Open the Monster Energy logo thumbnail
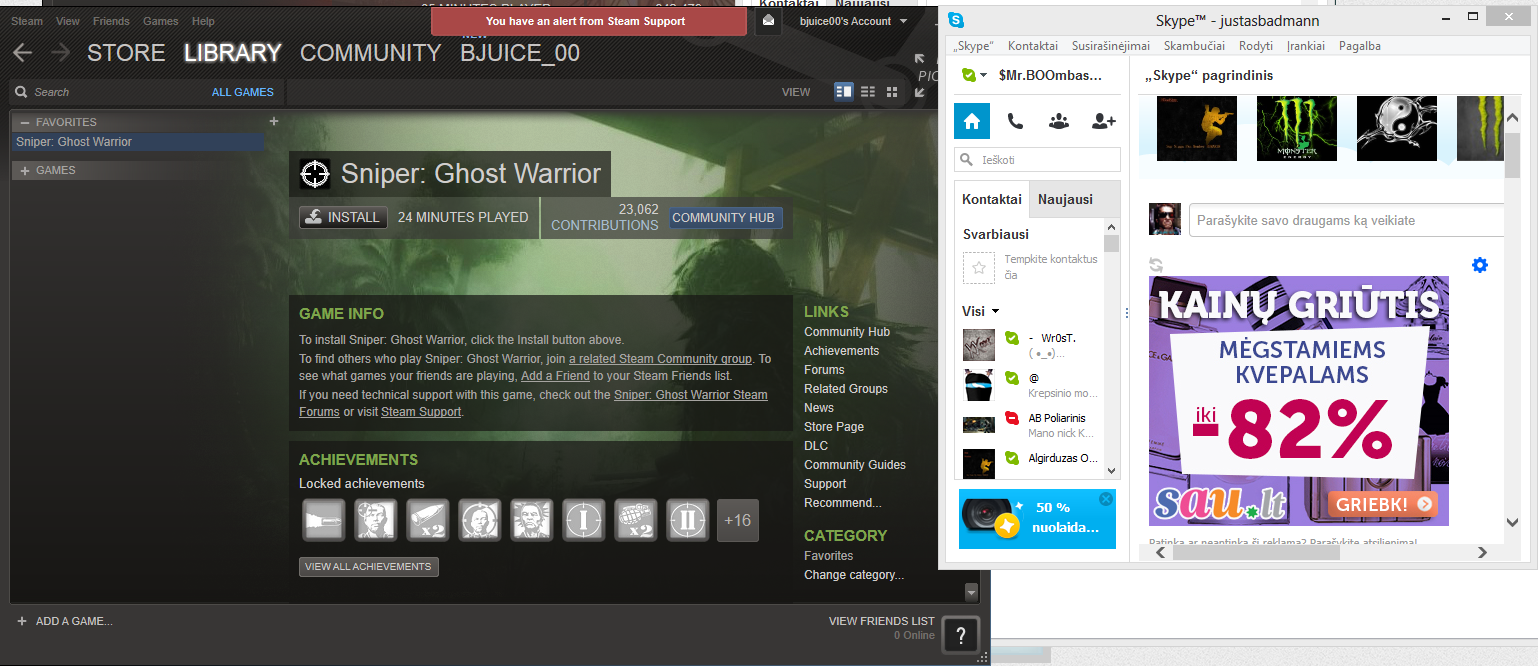Image resolution: width=1538 pixels, height=666 pixels. pyautogui.click(x=1297, y=128)
